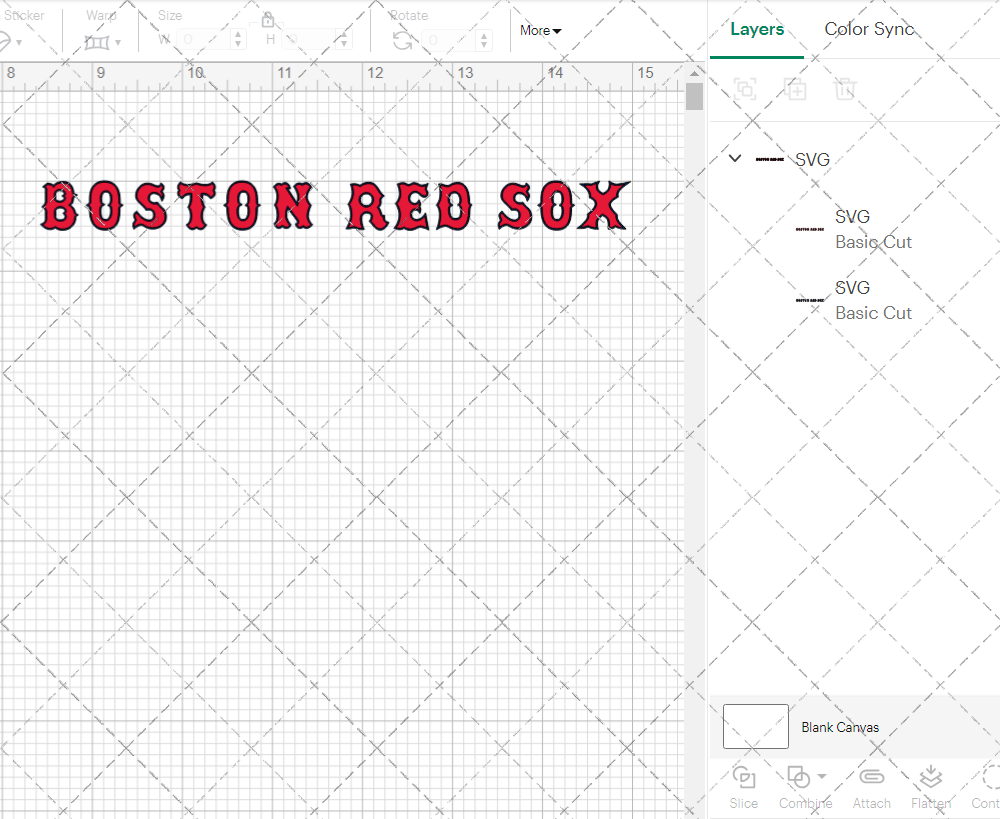Click the size lock icon between W and H
The image size is (1000, 819).
268,19
